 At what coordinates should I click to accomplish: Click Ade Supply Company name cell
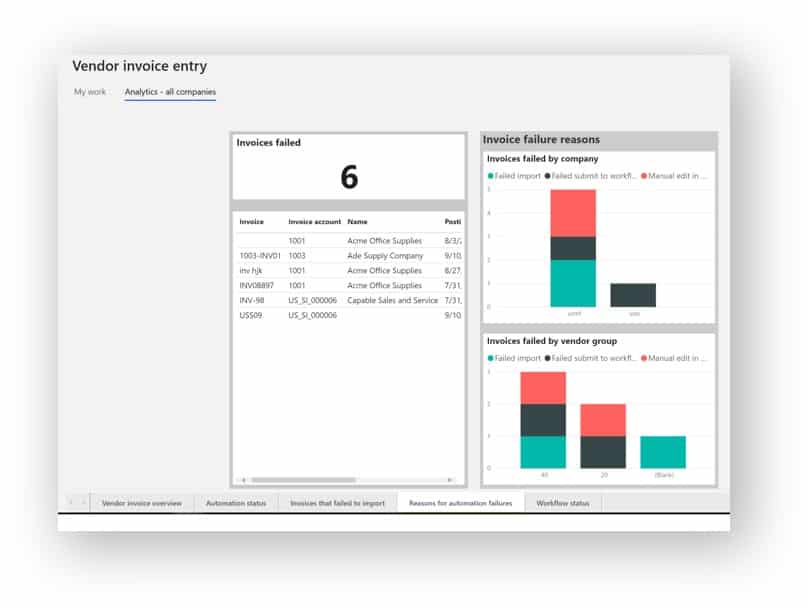click(x=385, y=255)
